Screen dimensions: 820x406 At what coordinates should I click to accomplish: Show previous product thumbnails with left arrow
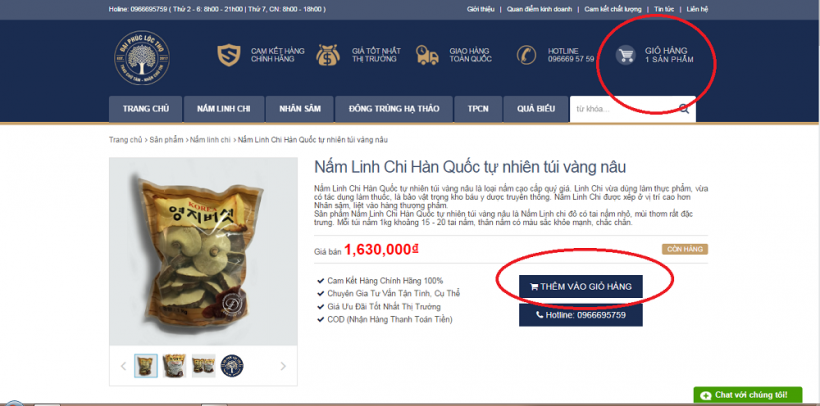click(123, 366)
